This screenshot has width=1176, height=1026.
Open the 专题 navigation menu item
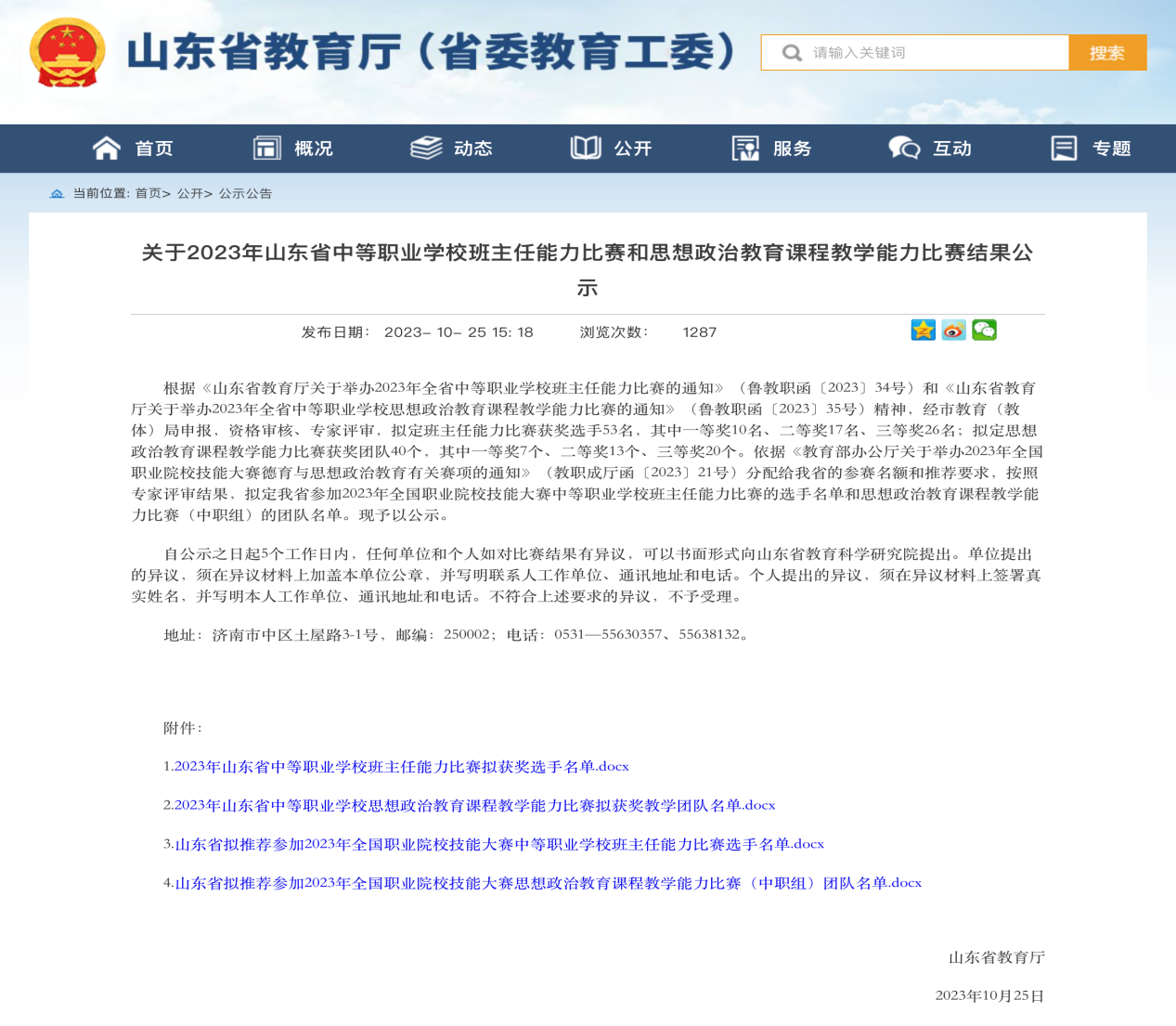pyautogui.click(x=1111, y=149)
